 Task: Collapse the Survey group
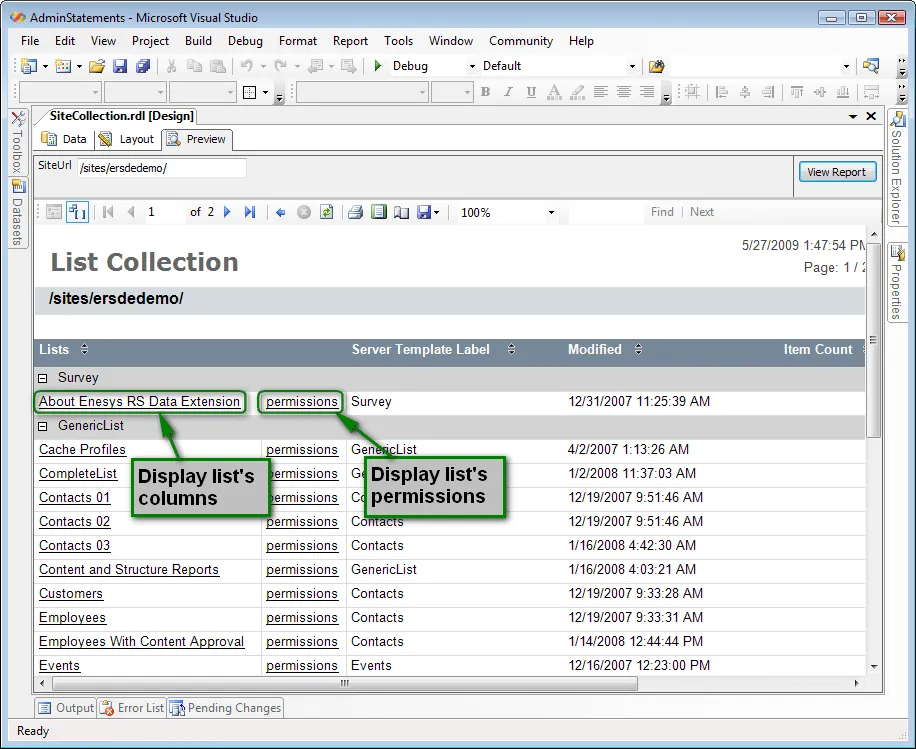[43, 378]
